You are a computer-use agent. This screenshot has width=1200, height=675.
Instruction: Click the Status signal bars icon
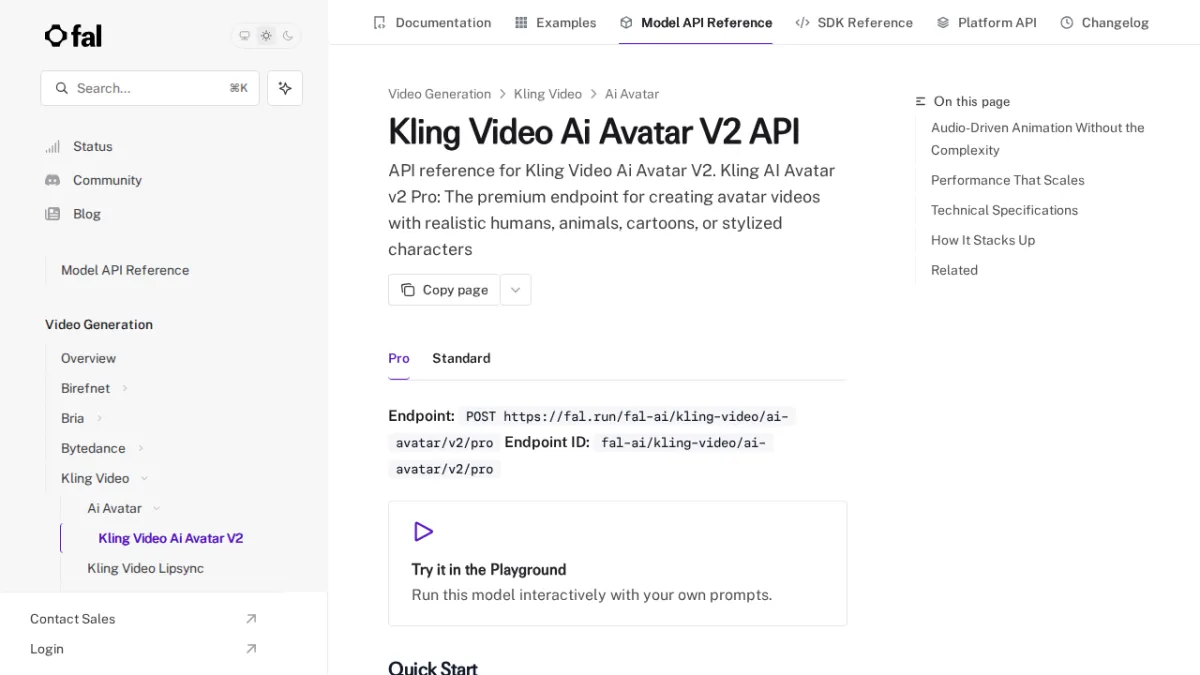(x=53, y=146)
